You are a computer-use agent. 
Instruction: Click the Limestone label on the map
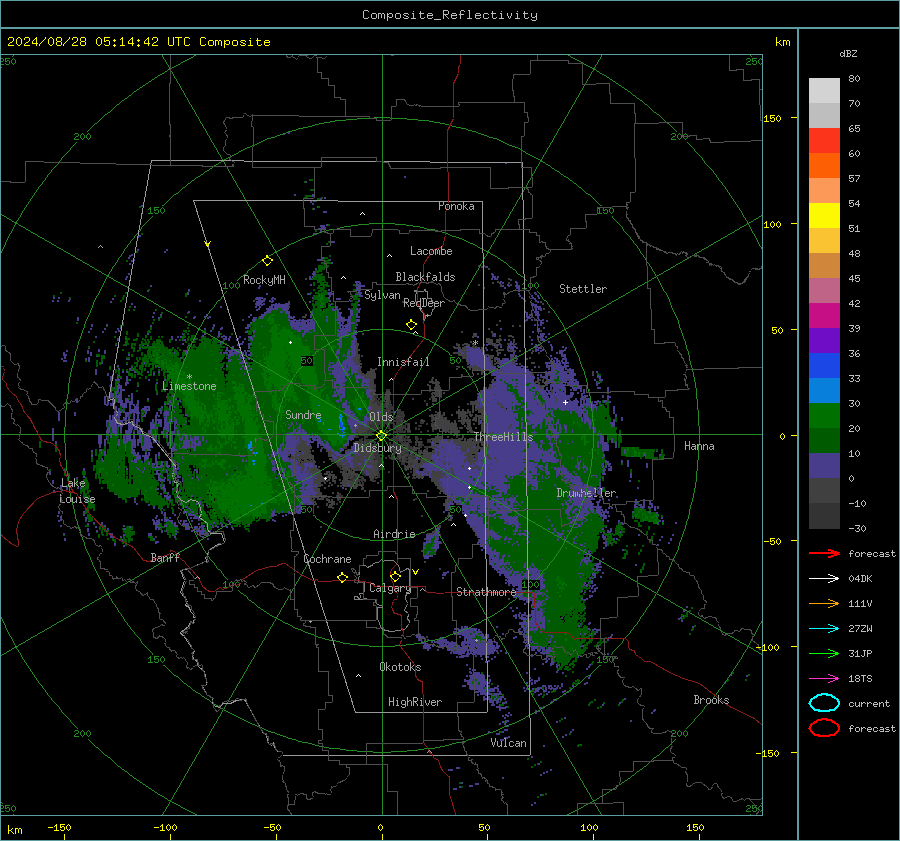tap(189, 386)
